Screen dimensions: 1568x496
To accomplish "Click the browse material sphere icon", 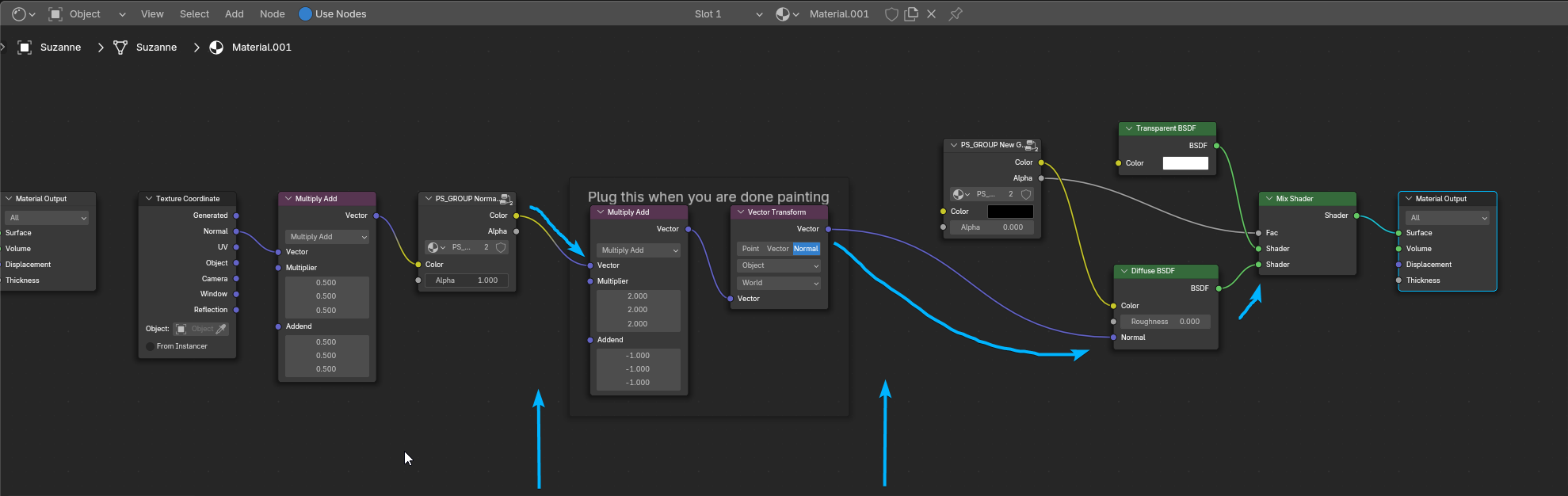I will [787, 13].
